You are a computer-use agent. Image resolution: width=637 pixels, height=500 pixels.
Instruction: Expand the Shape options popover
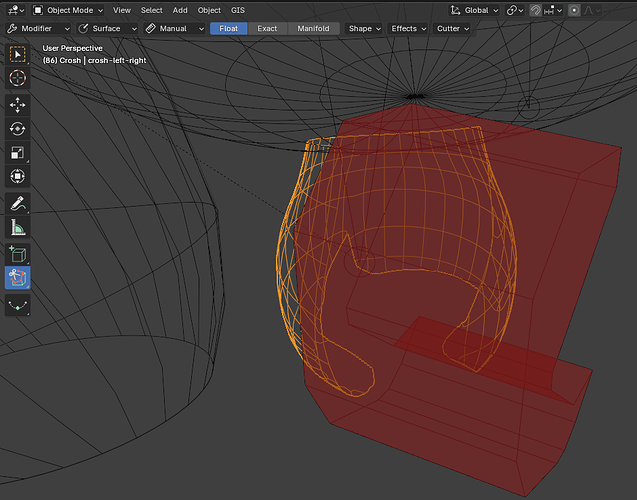click(x=364, y=28)
